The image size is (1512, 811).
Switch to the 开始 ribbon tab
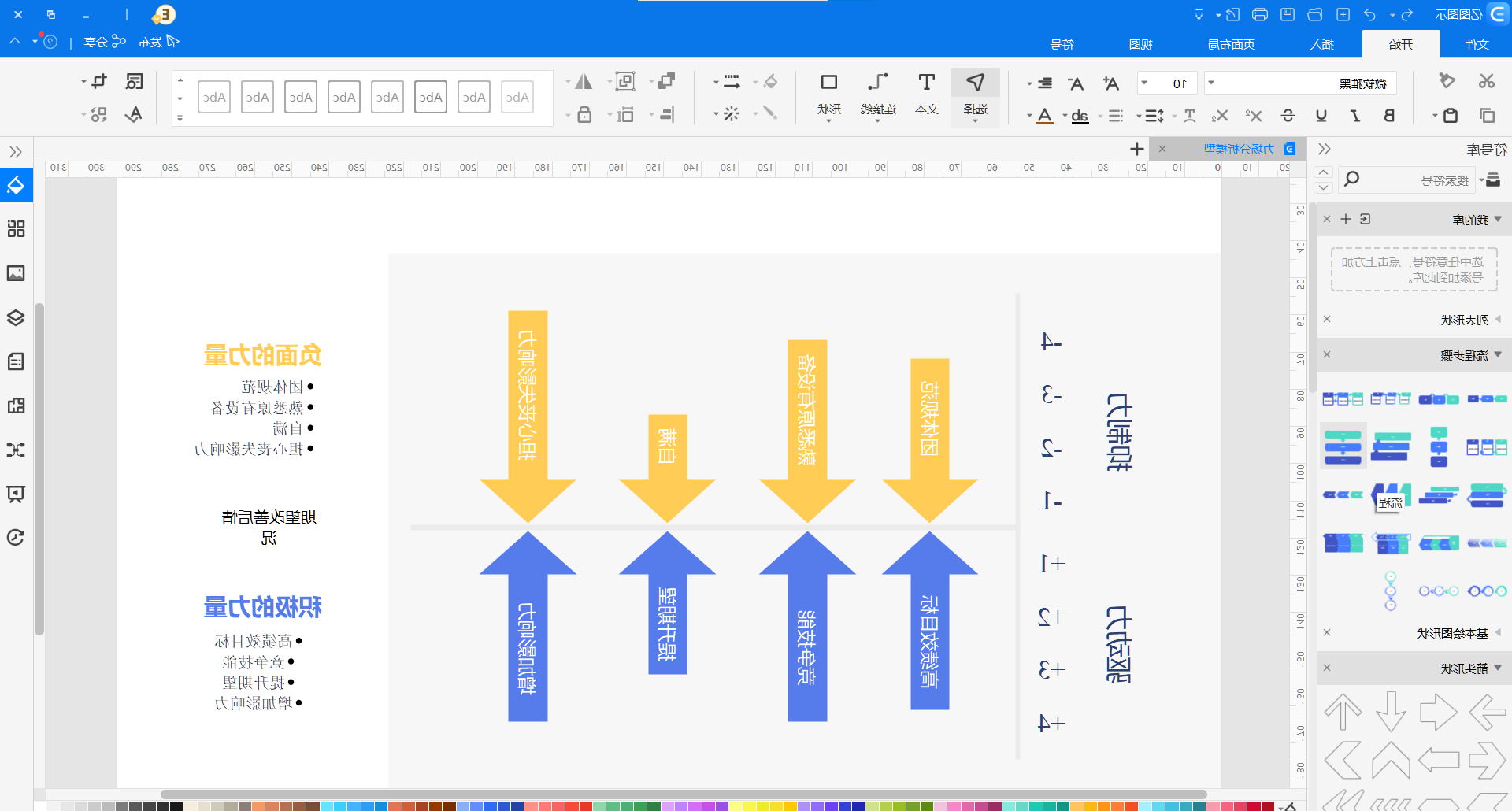coord(1400,45)
